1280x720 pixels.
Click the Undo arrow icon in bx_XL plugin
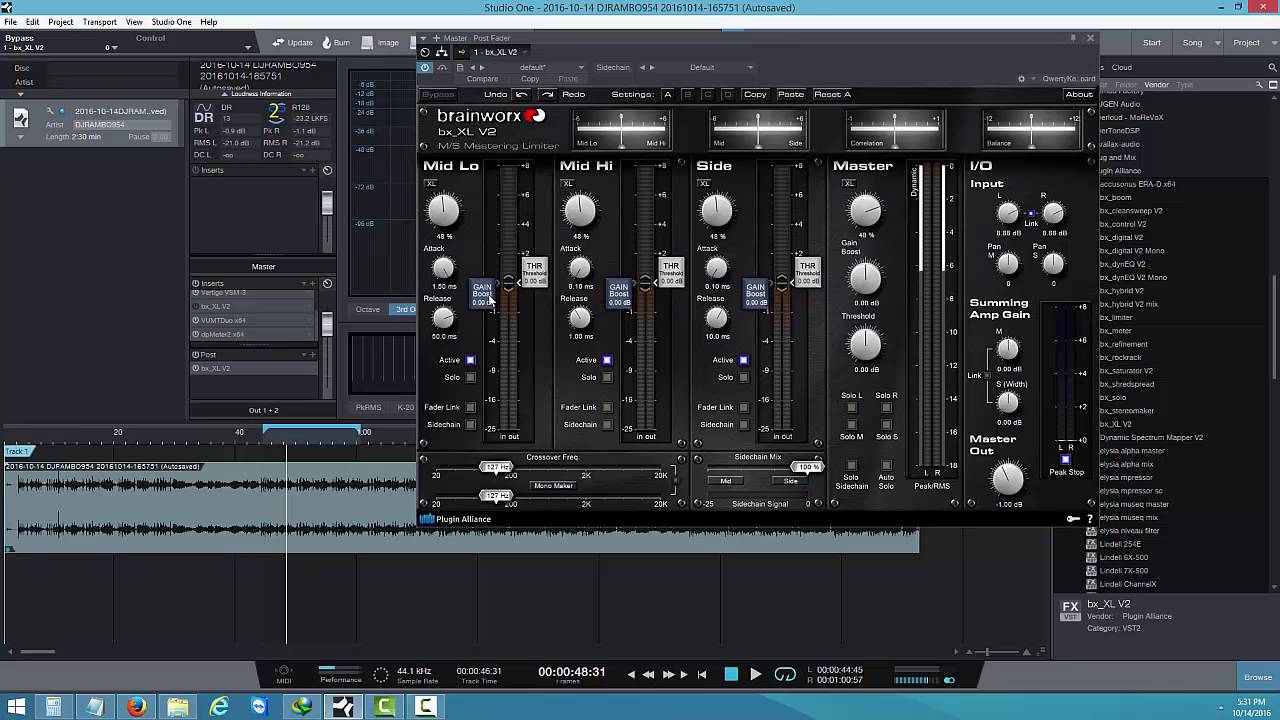click(521, 94)
